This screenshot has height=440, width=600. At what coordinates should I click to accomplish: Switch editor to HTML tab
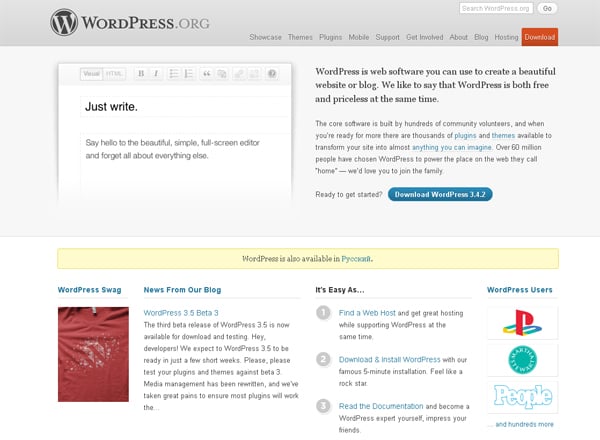[114, 74]
